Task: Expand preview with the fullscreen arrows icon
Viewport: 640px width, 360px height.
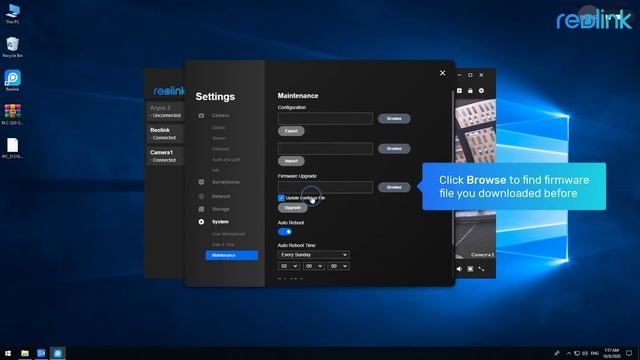Action: coord(481,269)
